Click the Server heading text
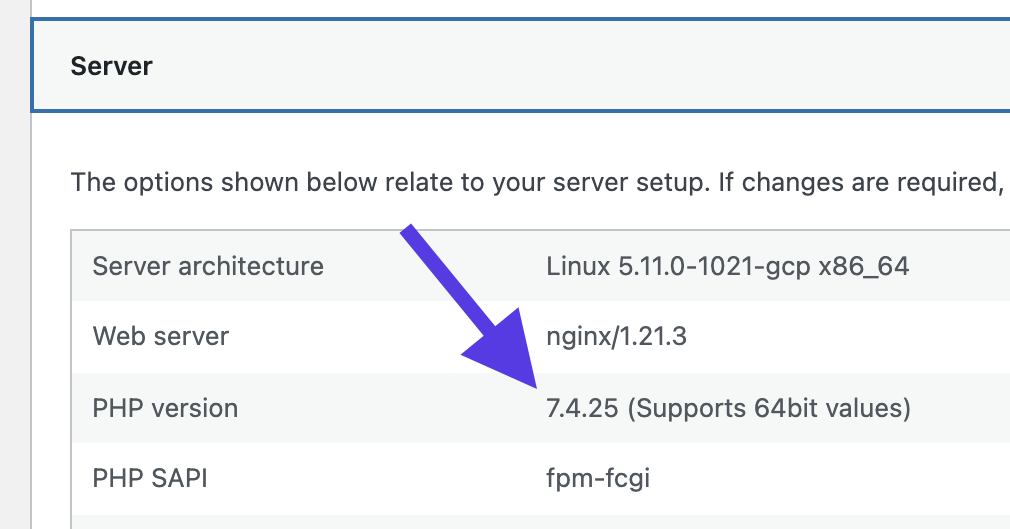This screenshot has height=529, width=1010. click(x=111, y=67)
